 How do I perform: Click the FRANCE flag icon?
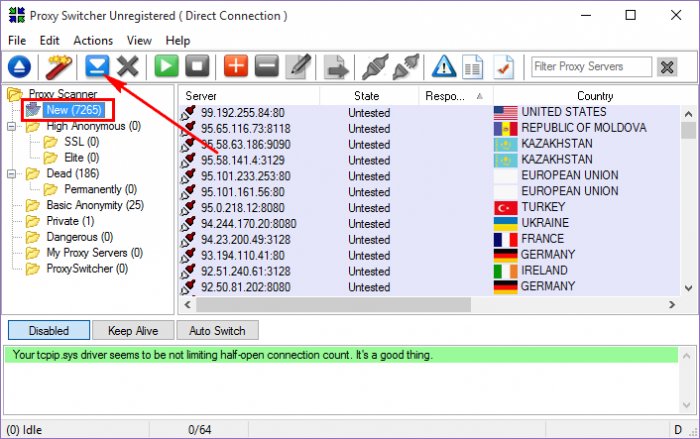pyautogui.click(x=505, y=239)
